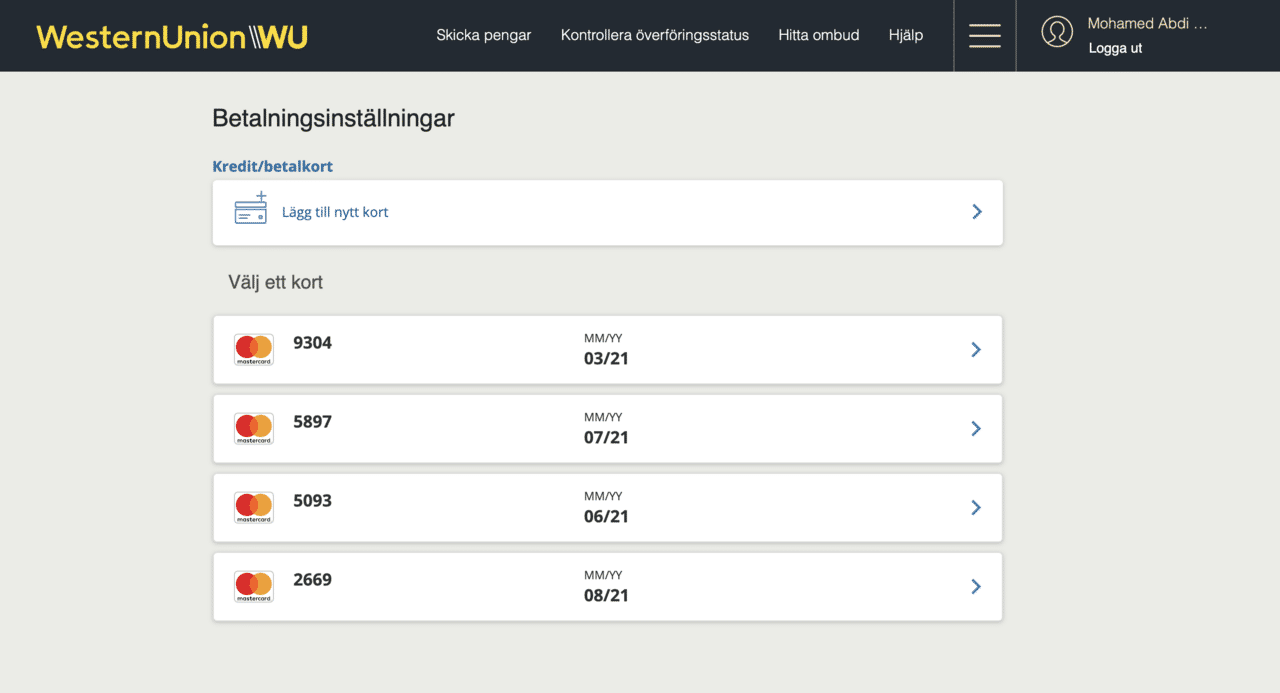The height and width of the screenshot is (693, 1280).
Task: Click the add-card icon beside Lägg till nytt kort
Action: point(252,210)
